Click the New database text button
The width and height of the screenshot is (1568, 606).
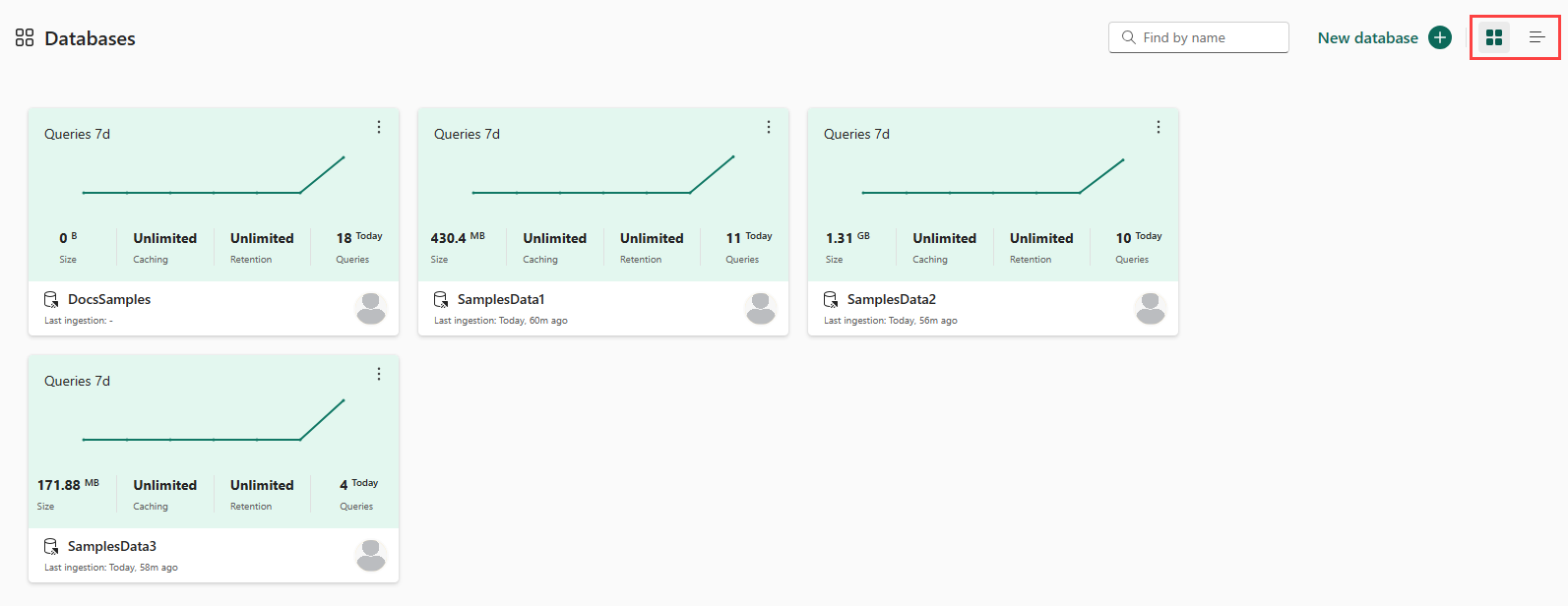point(1368,37)
